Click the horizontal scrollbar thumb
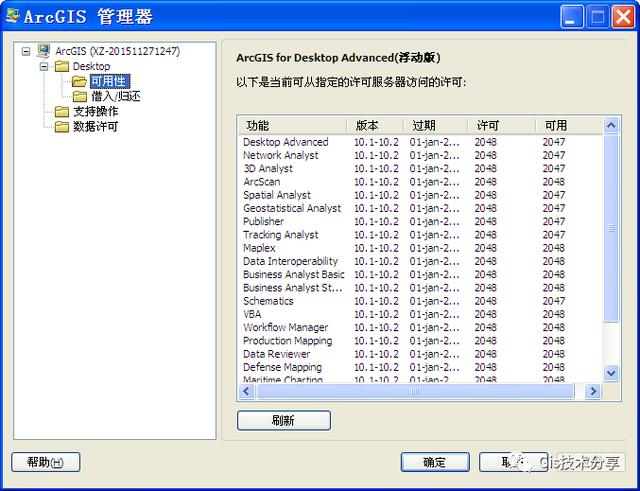The height and width of the screenshot is (491, 640). point(415,391)
